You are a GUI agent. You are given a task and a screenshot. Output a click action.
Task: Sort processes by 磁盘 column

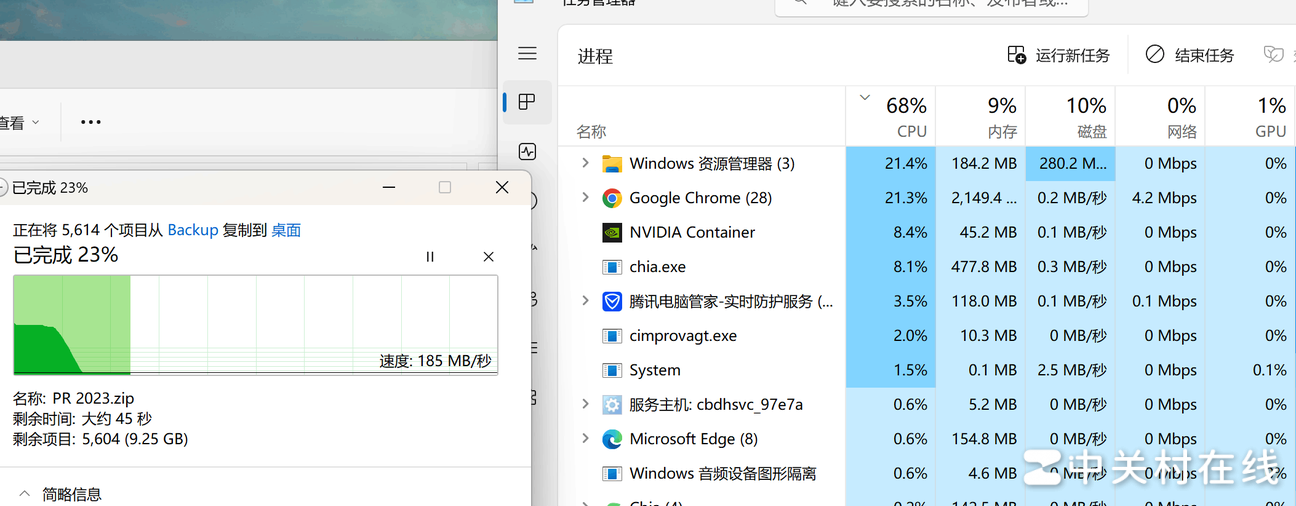1071,116
